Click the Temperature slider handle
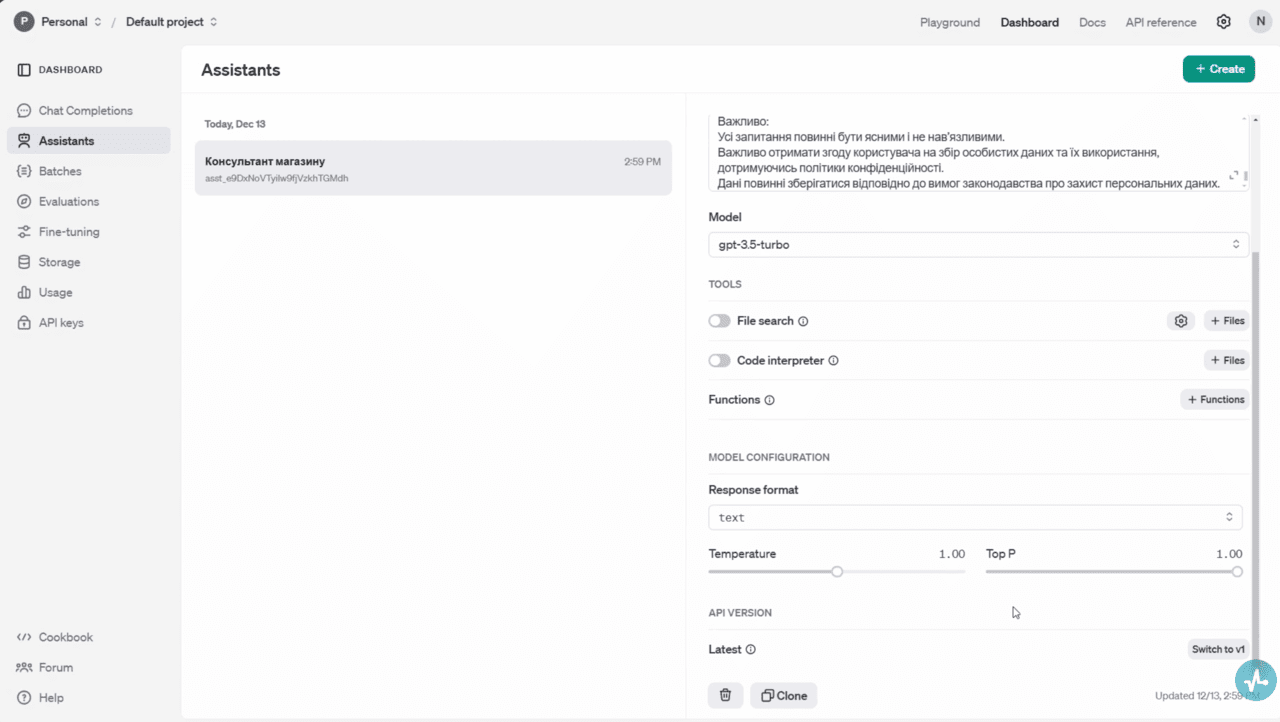This screenshot has height=722, width=1280. point(837,572)
